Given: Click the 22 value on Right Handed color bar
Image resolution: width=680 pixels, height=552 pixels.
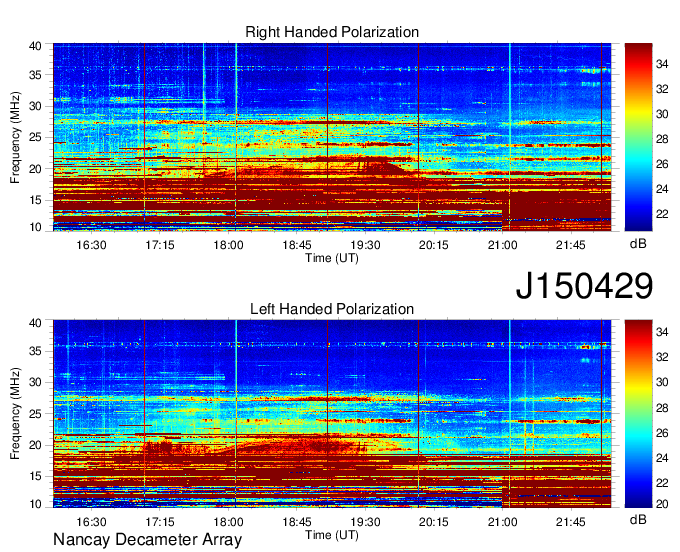Looking at the screenshot, I should click(662, 214).
